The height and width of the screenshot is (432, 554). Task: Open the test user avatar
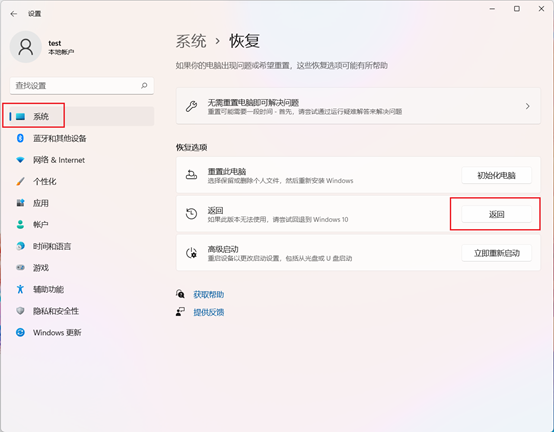coord(26,47)
